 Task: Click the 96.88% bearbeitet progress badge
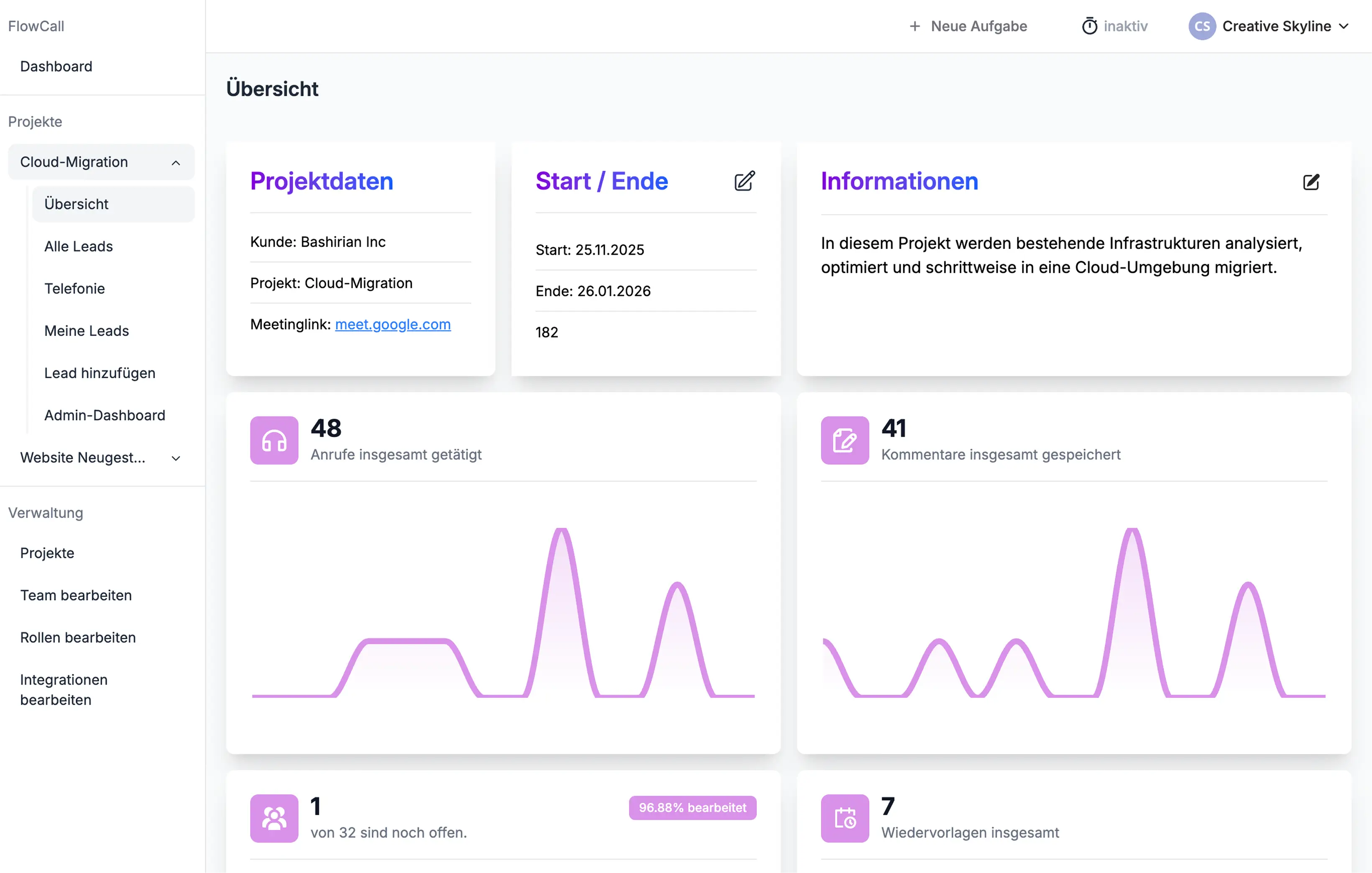(692, 807)
